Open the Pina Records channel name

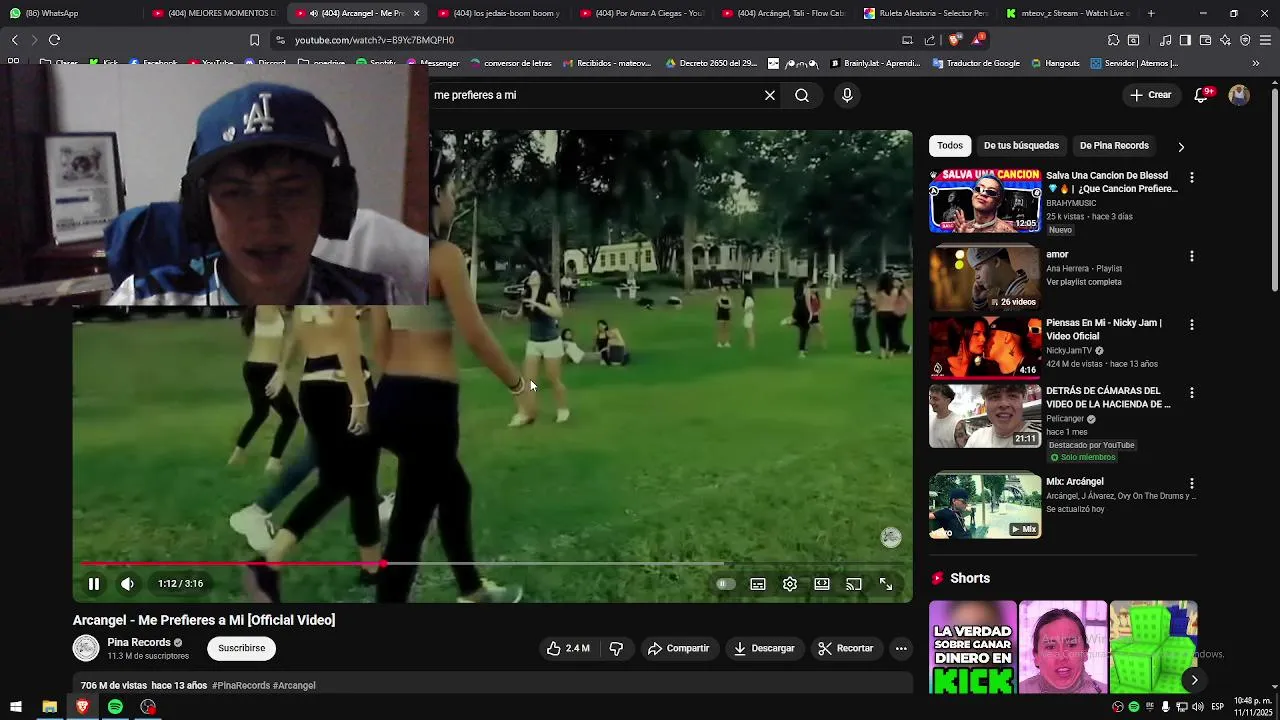(139, 643)
